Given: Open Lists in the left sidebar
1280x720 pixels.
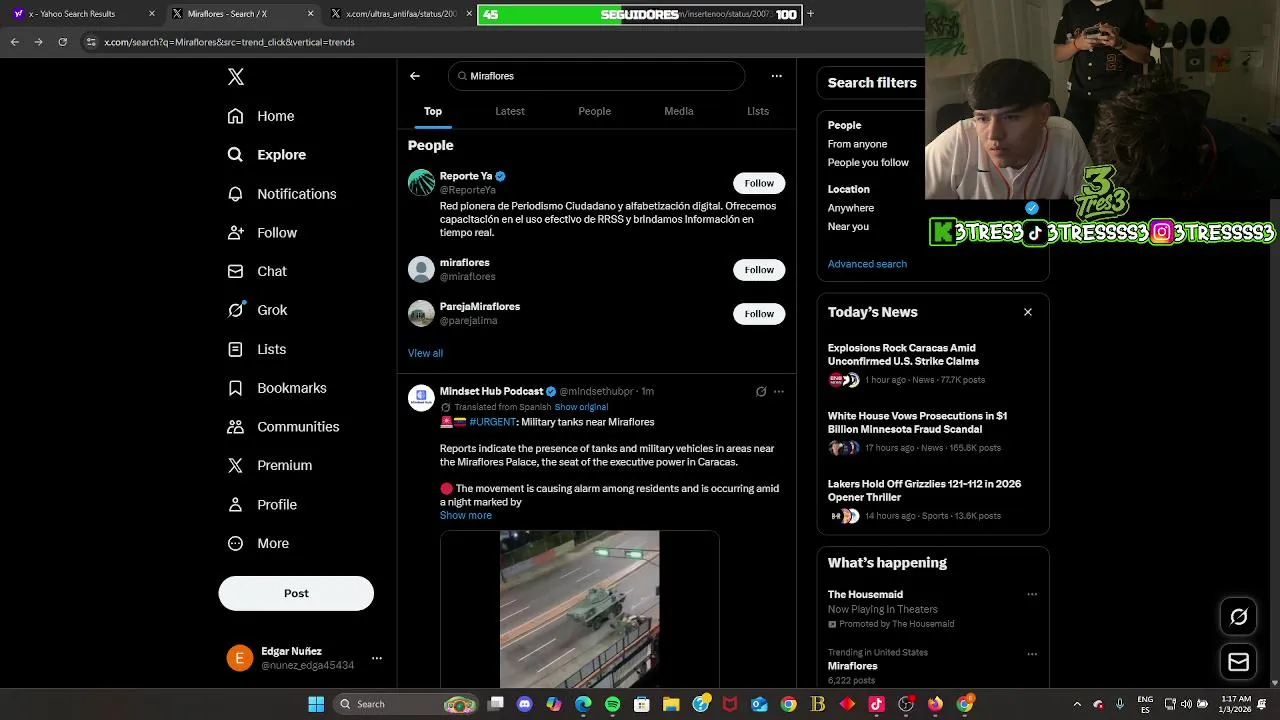Looking at the screenshot, I should pos(257,349).
